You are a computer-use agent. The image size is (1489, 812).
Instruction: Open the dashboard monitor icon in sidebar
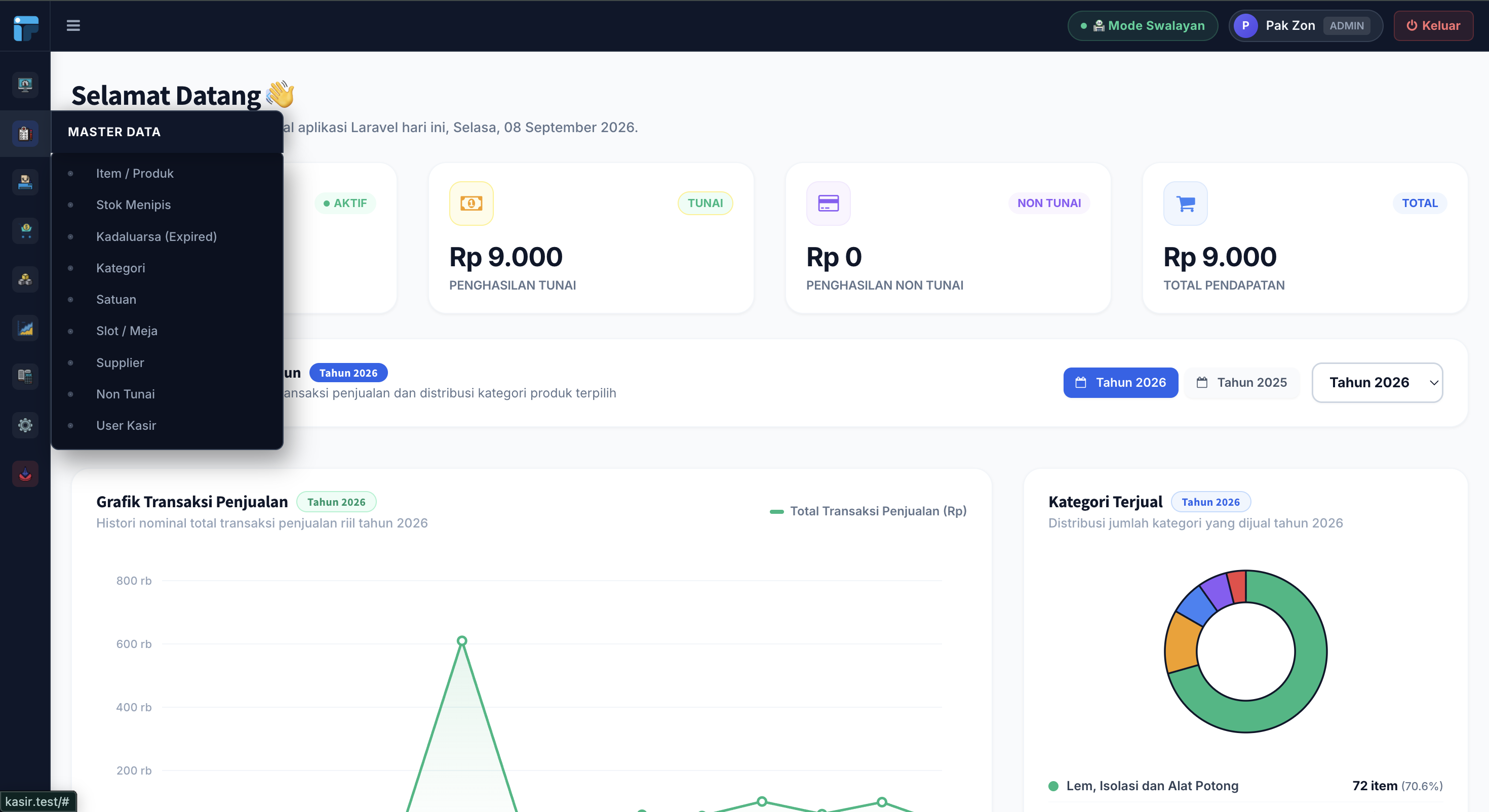(25, 85)
